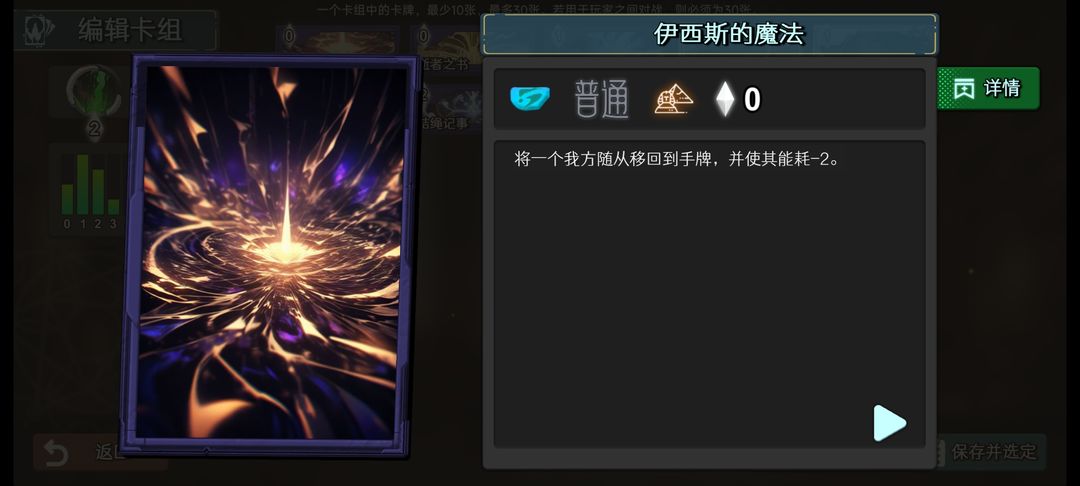
Task: Click the green circular deck emblem
Action: click(94, 91)
